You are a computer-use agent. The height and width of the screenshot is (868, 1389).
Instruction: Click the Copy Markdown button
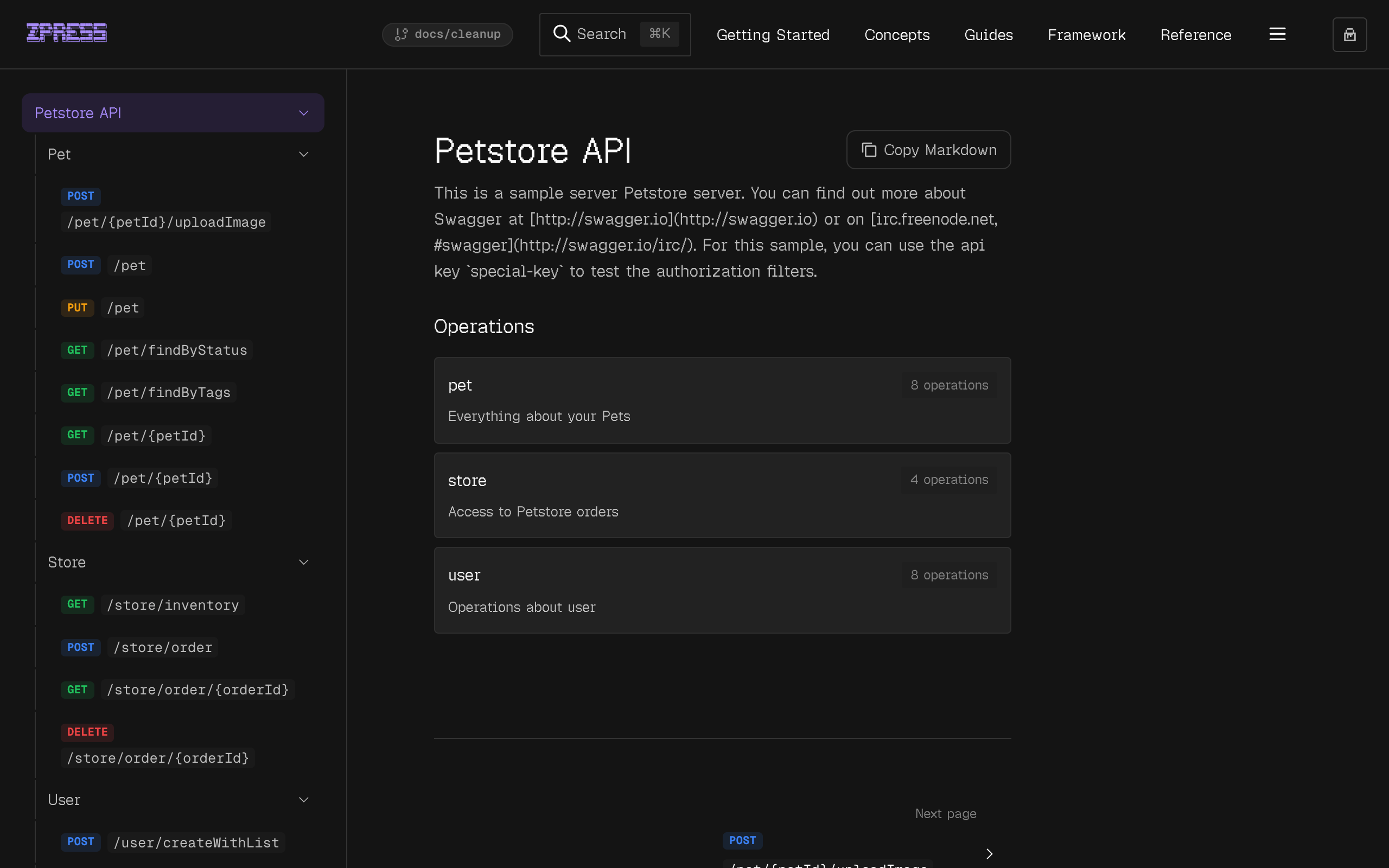(928, 150)
